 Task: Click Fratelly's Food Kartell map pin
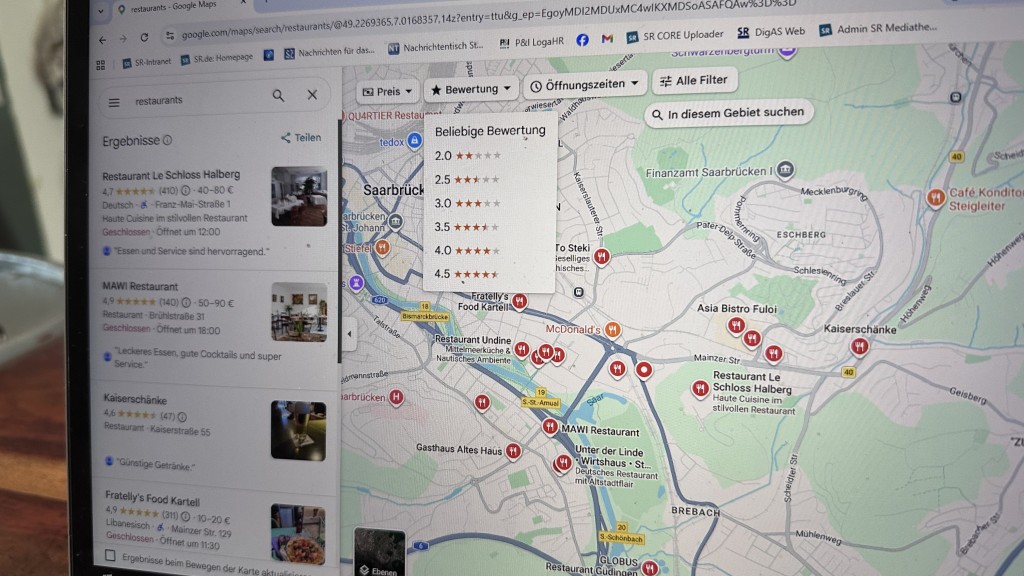(x=519, y=301)
